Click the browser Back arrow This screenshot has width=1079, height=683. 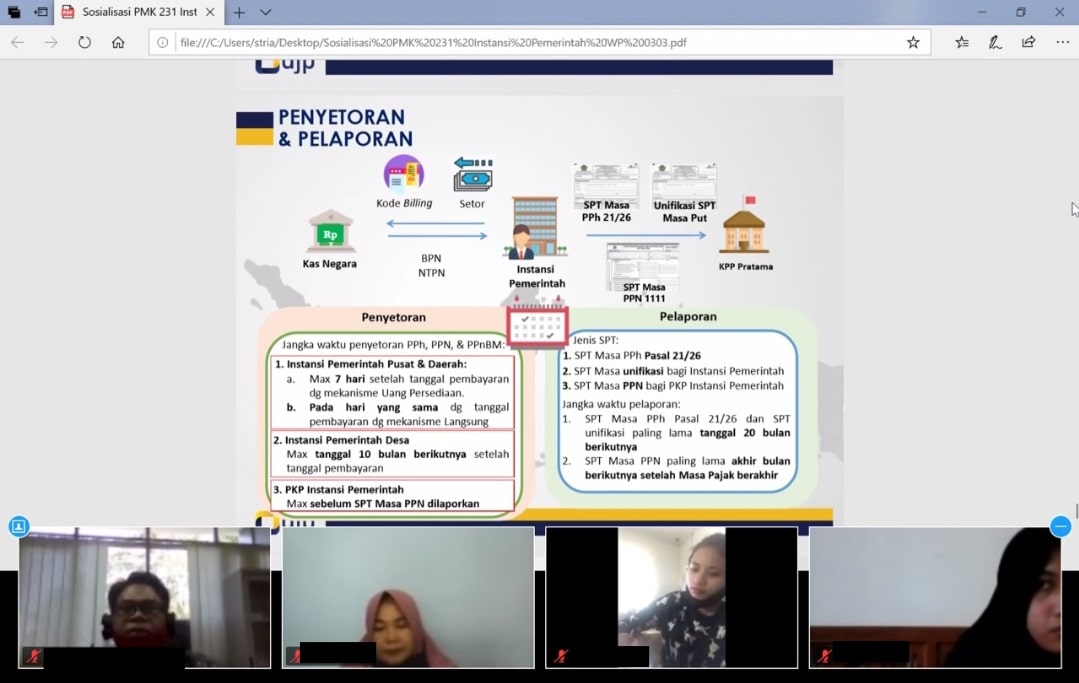coord(17,42)
